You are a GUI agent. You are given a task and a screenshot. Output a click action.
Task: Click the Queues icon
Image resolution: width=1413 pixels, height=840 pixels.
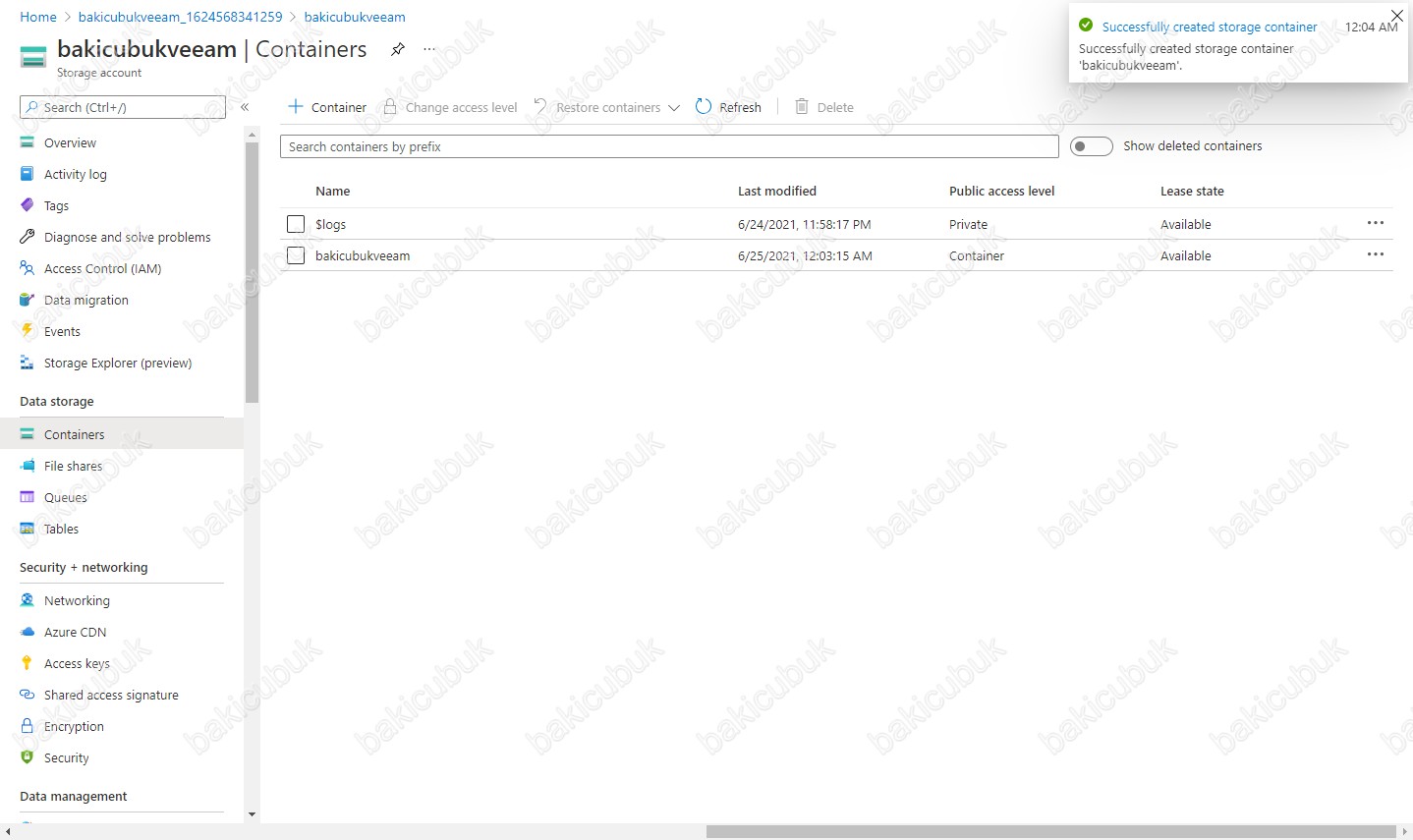pos(28,497)
